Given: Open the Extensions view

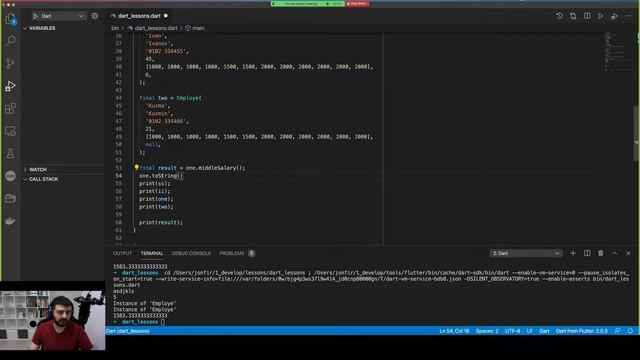Looking at the screenshot, I should [x=11, y=108].
